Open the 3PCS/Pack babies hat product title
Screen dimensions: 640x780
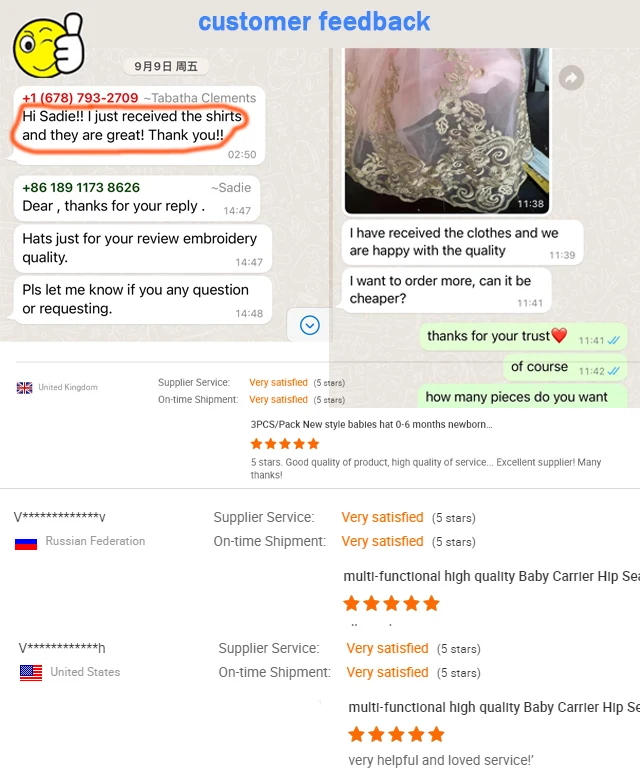[371, 424]
